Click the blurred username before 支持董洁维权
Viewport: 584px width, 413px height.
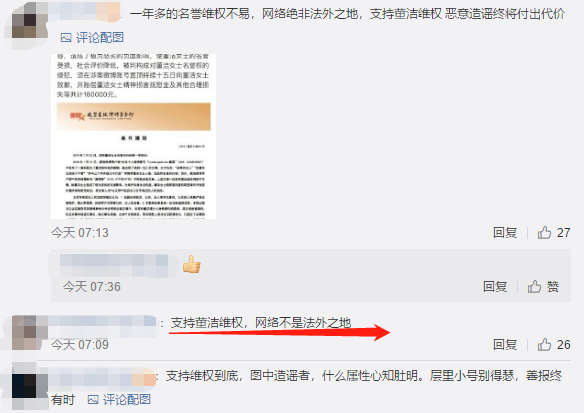(103, 322)
